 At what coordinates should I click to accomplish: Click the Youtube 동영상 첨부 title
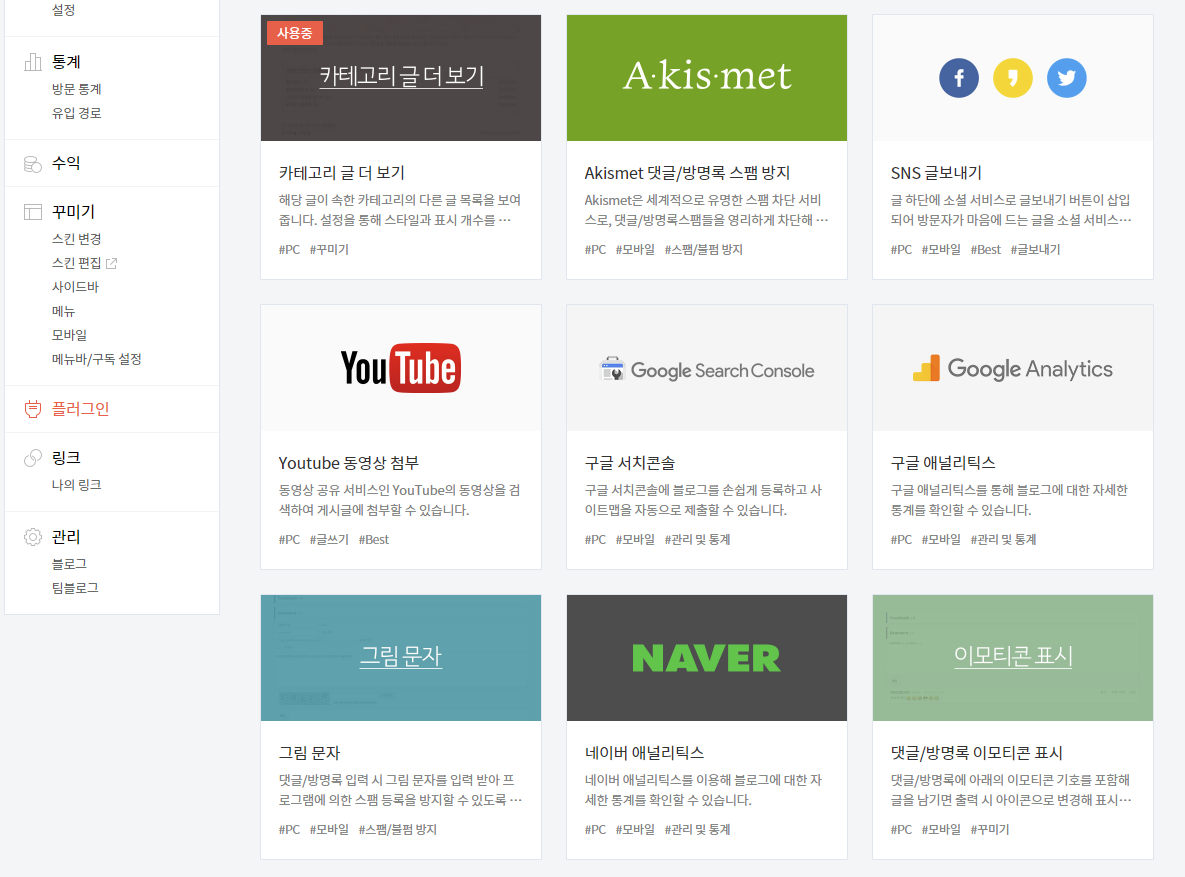(348, 463)
